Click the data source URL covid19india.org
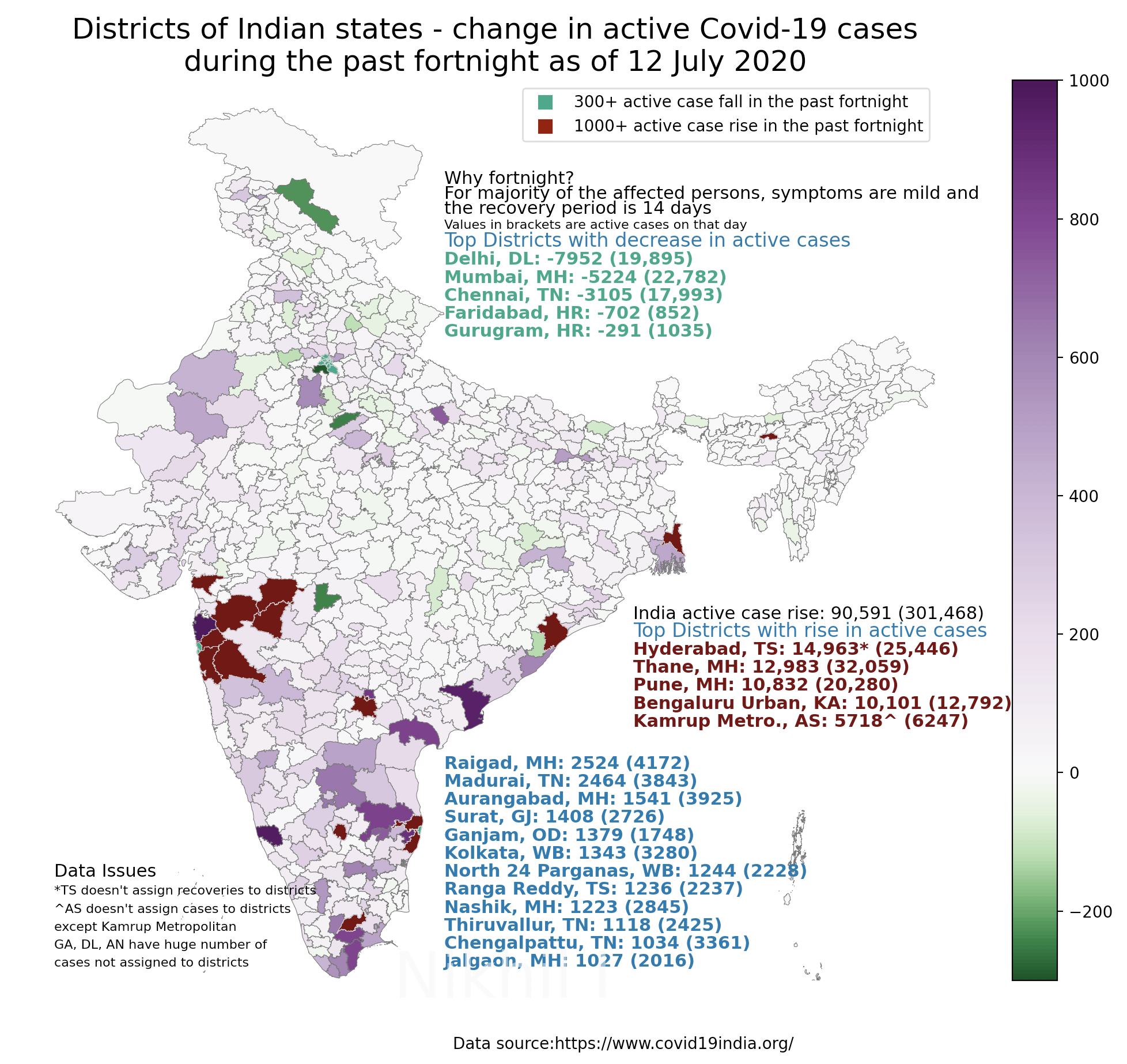The width and height of the screenshot is (1127, 1064). pyautogui.click(x=674, y=1044)
